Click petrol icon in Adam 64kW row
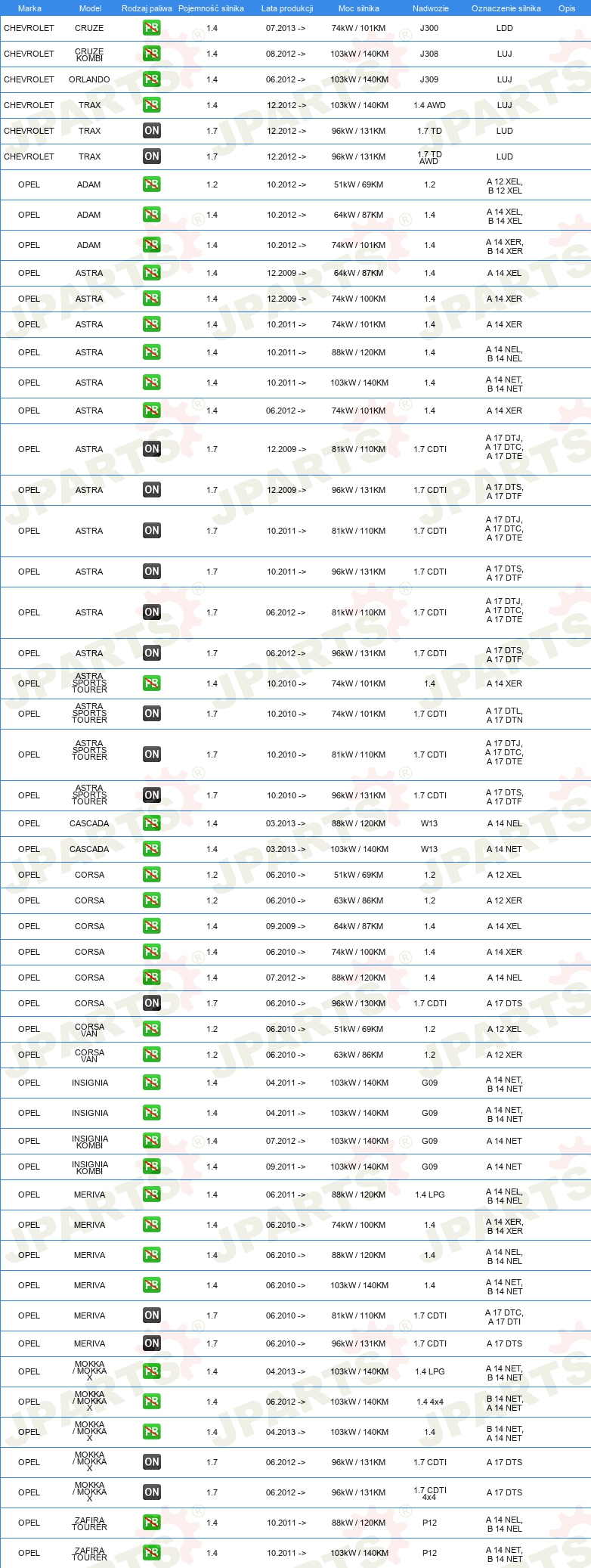 click(152, 215)
